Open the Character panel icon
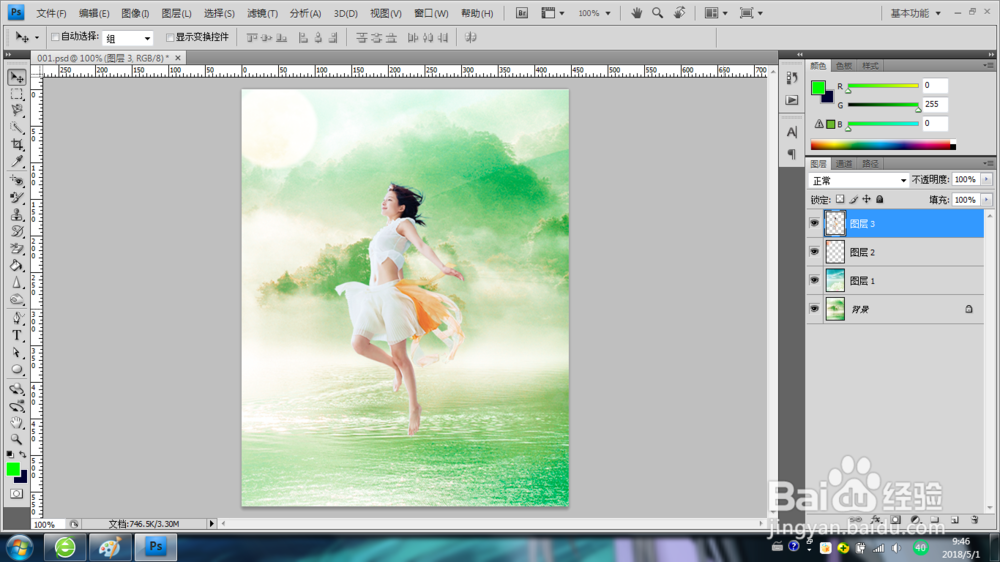Image resolution: width=1000 pixels, height=562 pixels. point(791,132)
